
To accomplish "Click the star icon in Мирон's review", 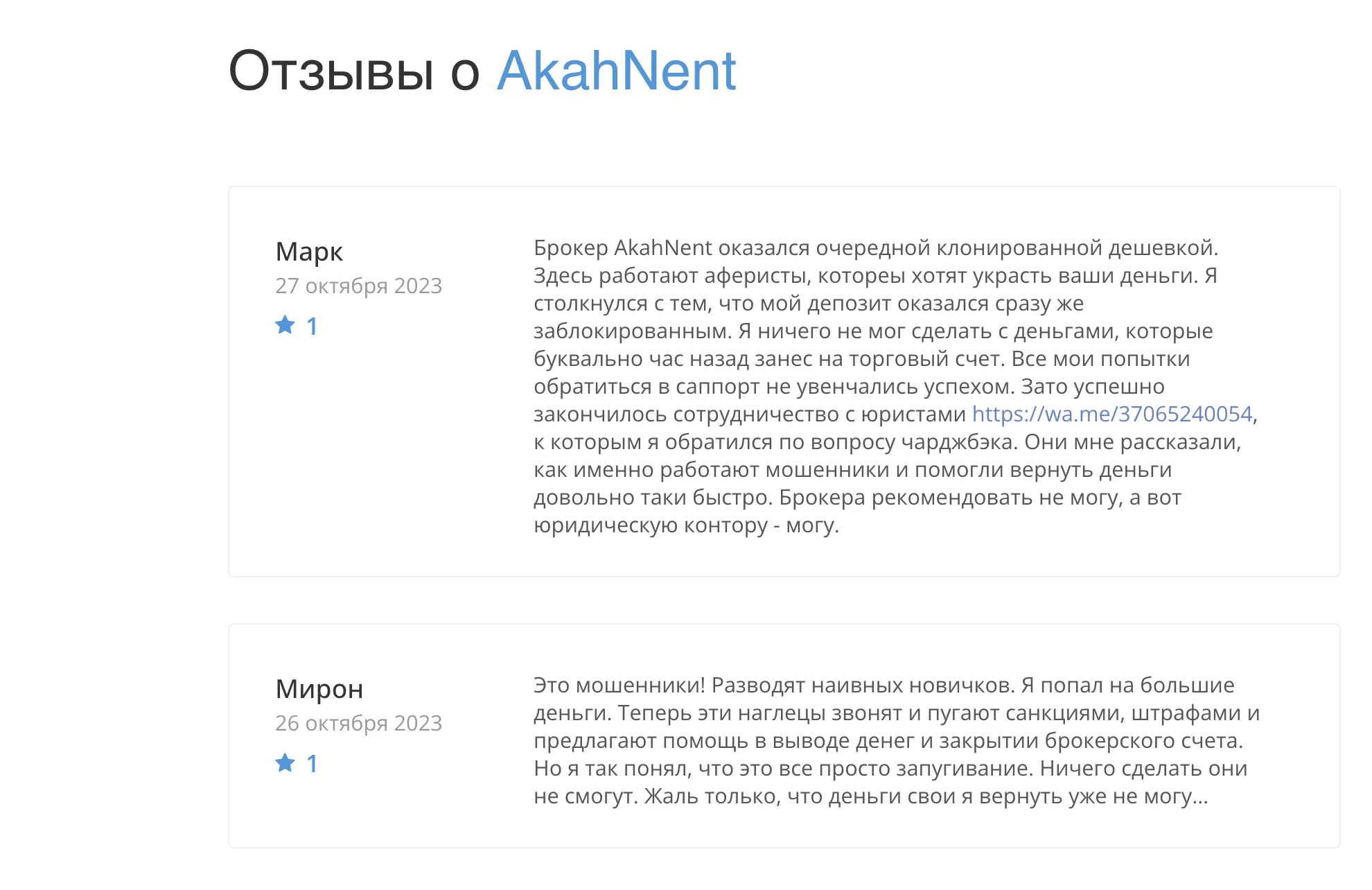I will tap(285, 762).
